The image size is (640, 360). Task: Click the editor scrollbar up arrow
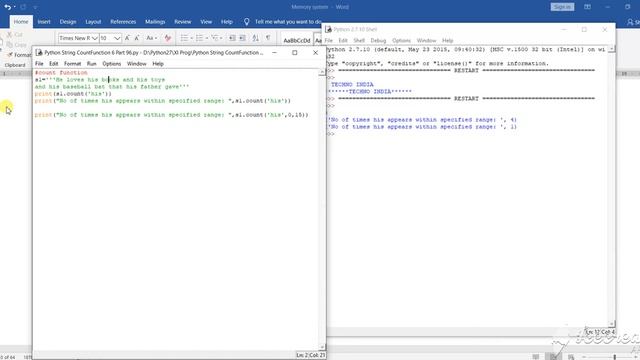(x=322, y=73)
